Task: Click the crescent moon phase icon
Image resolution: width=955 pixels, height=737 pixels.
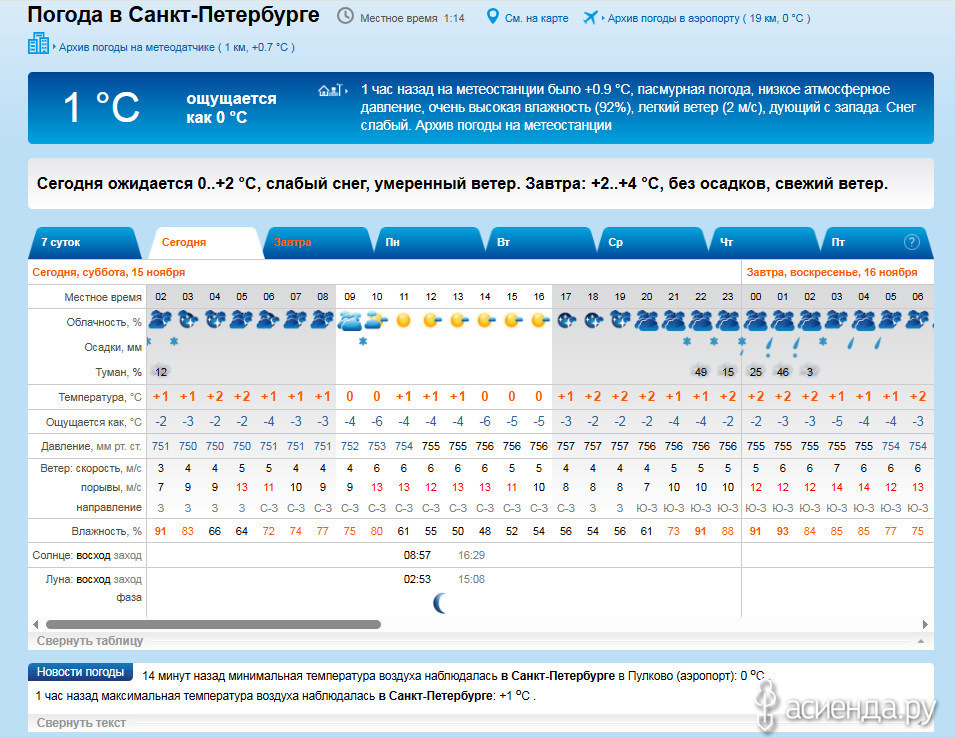Action: coord(439,602)
